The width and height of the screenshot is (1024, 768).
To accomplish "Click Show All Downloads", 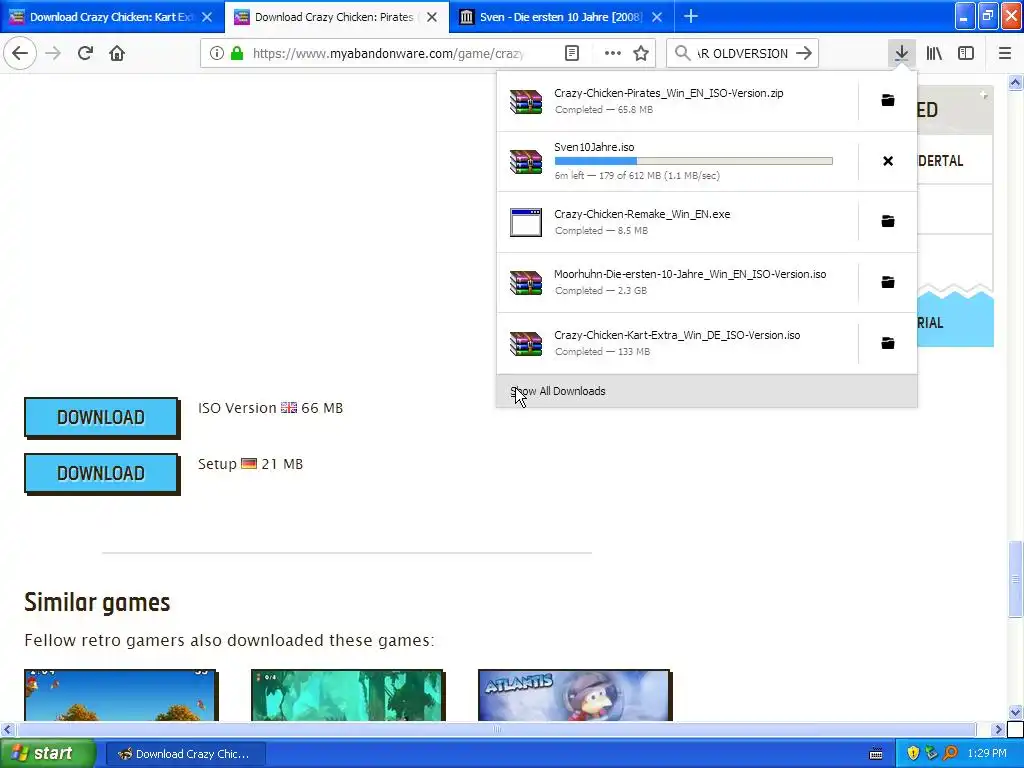I will 707,391.
